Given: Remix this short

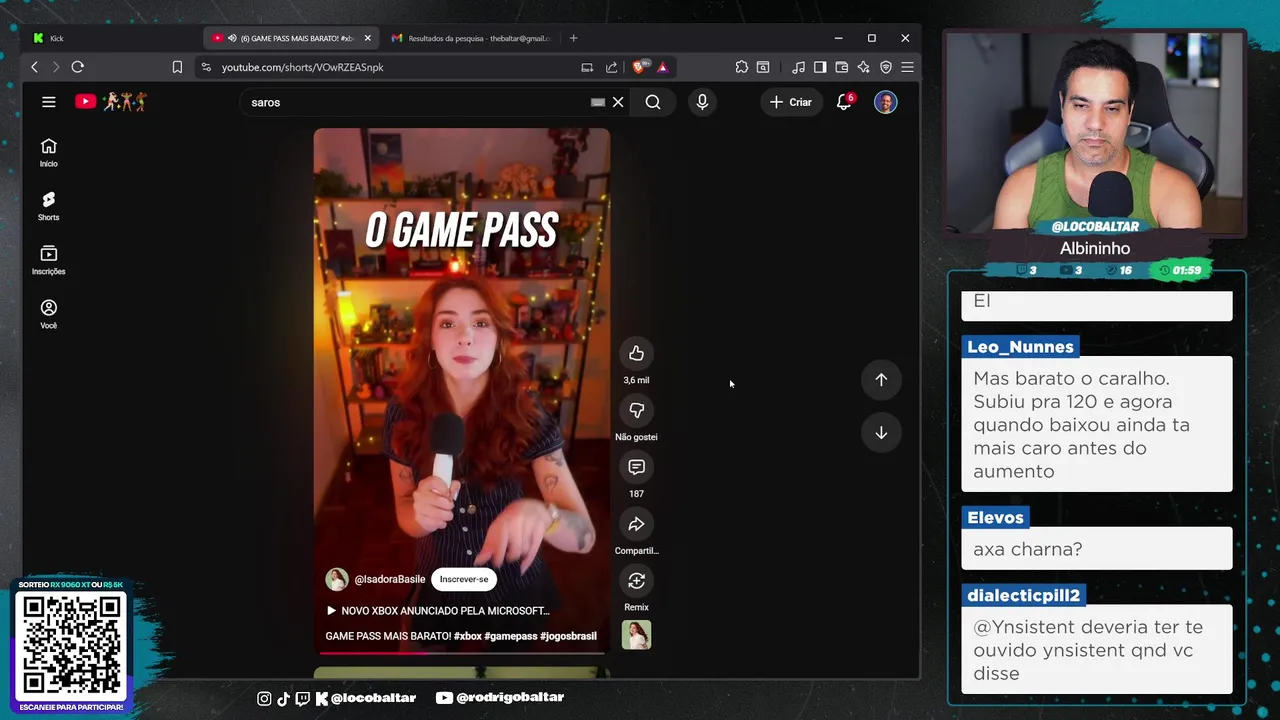Looking at the screenshot, I should coord(636,581).
